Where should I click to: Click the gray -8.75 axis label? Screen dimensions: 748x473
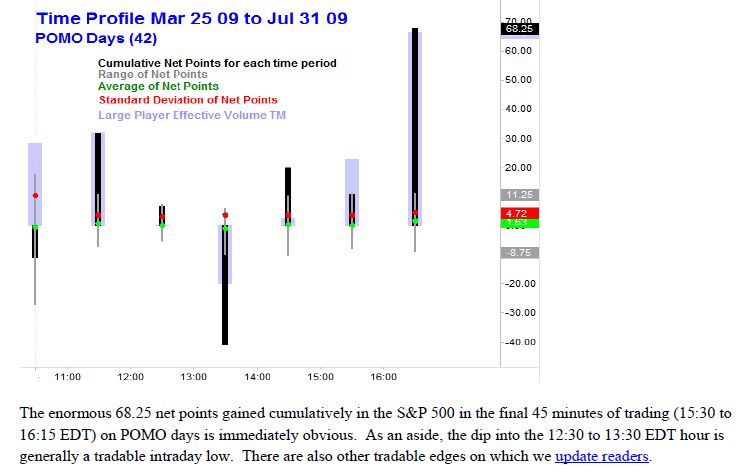519,253
